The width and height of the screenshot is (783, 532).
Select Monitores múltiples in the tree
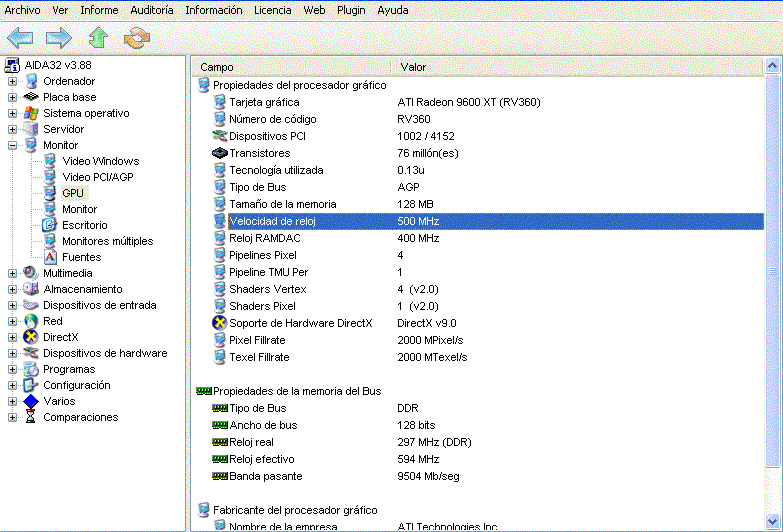click(107, 241)
